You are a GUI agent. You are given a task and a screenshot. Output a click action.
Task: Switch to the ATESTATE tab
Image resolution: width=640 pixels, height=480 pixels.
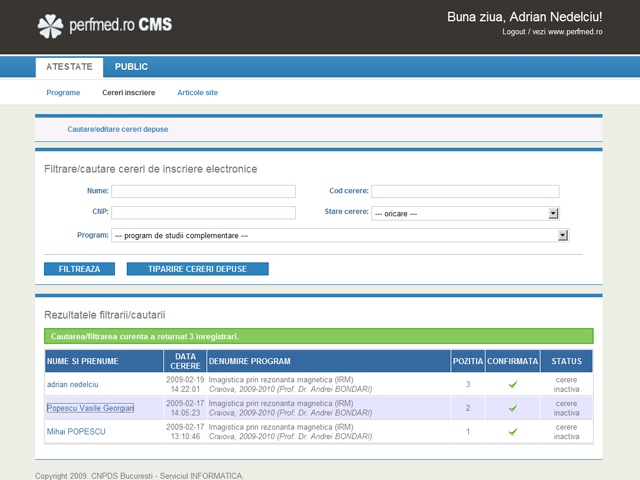(69, 67)
